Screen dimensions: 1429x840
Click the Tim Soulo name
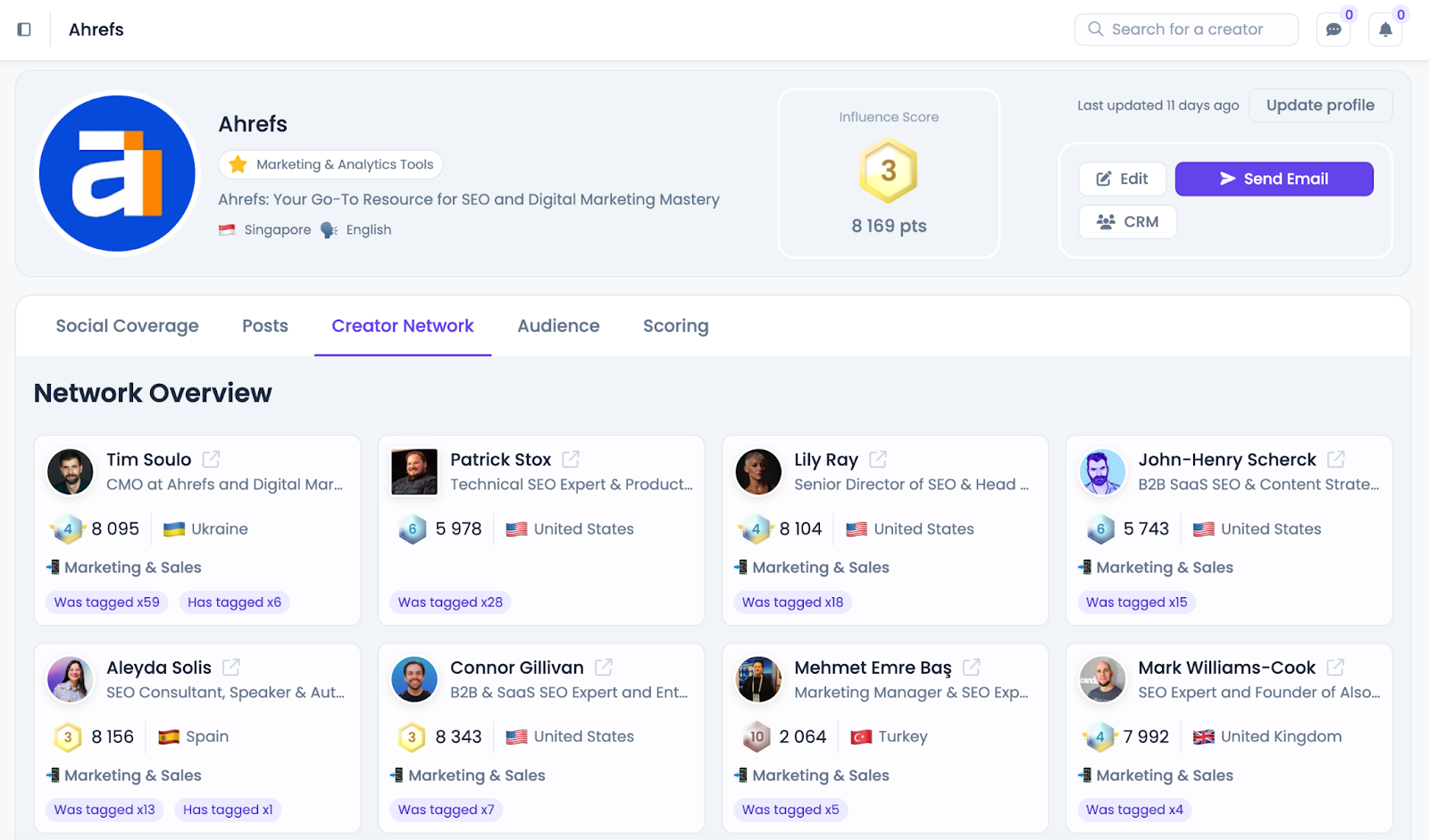coord(149,459)
